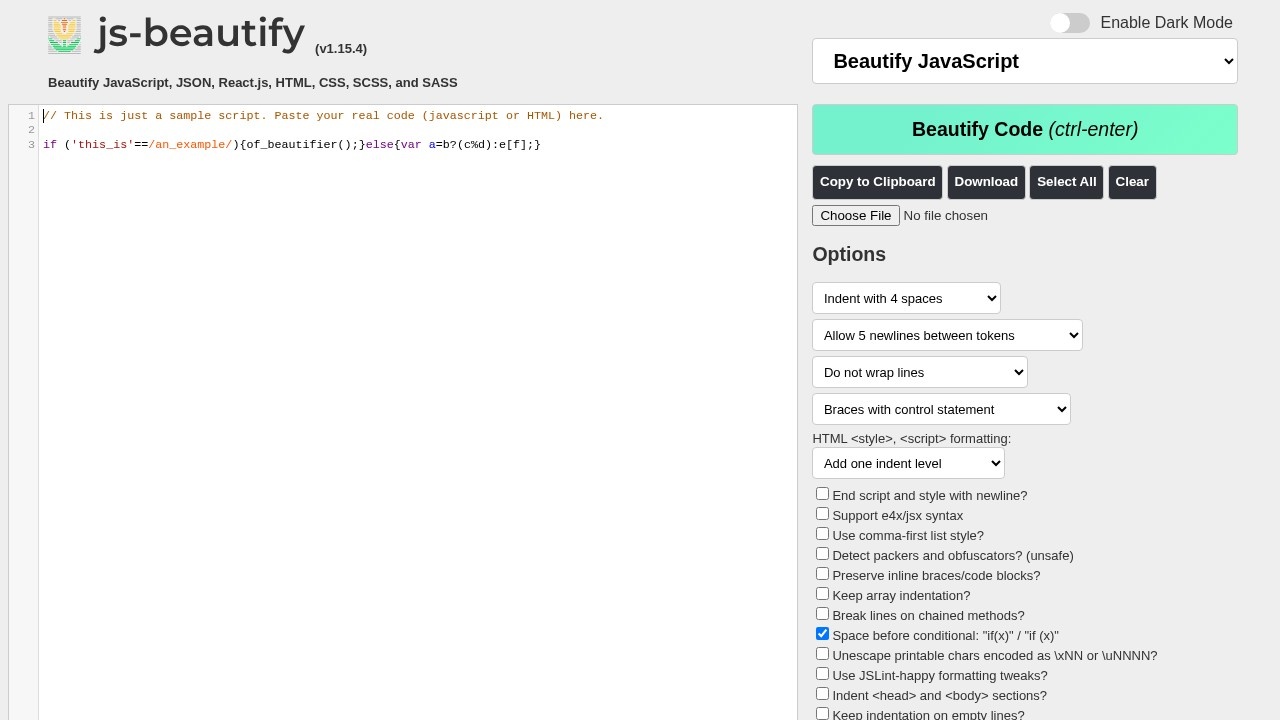This screenshot has width=1280, height=720.
Task: Check Support e4x/jsx syntax option
Action: pyautogui.click(x=822, y=514)
